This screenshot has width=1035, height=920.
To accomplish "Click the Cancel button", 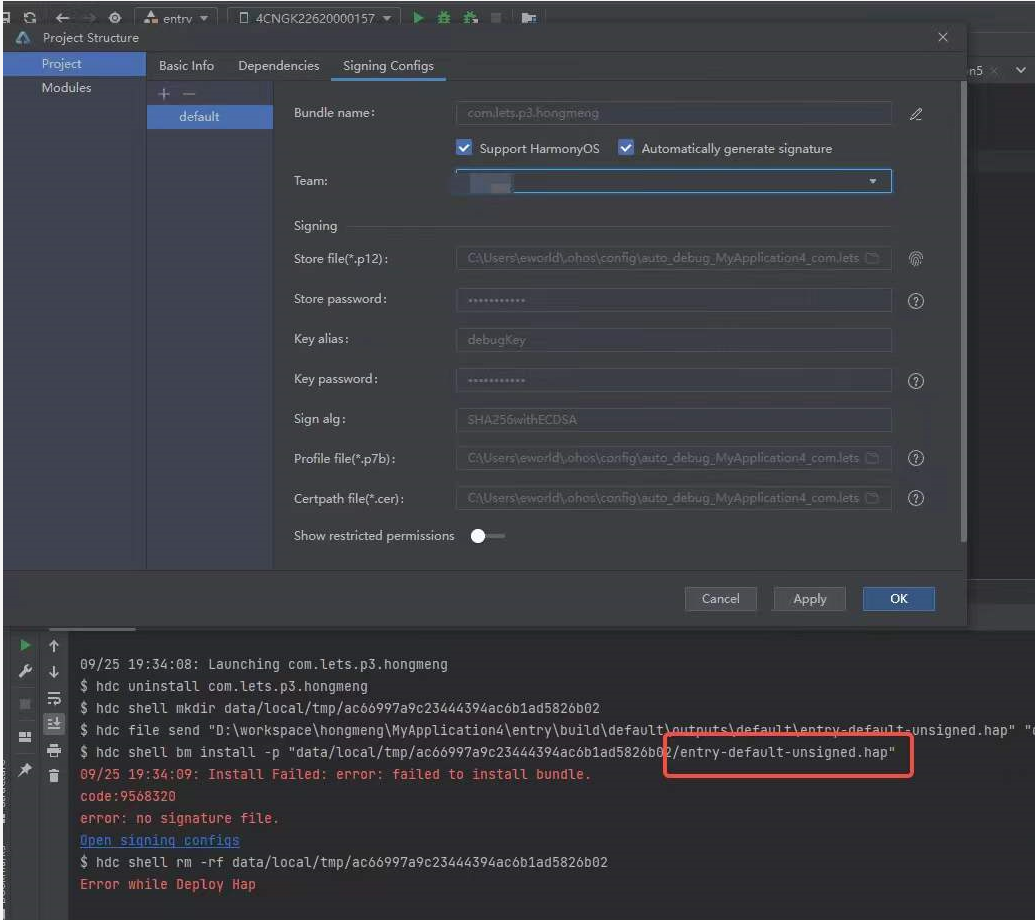I will [720, 599].
